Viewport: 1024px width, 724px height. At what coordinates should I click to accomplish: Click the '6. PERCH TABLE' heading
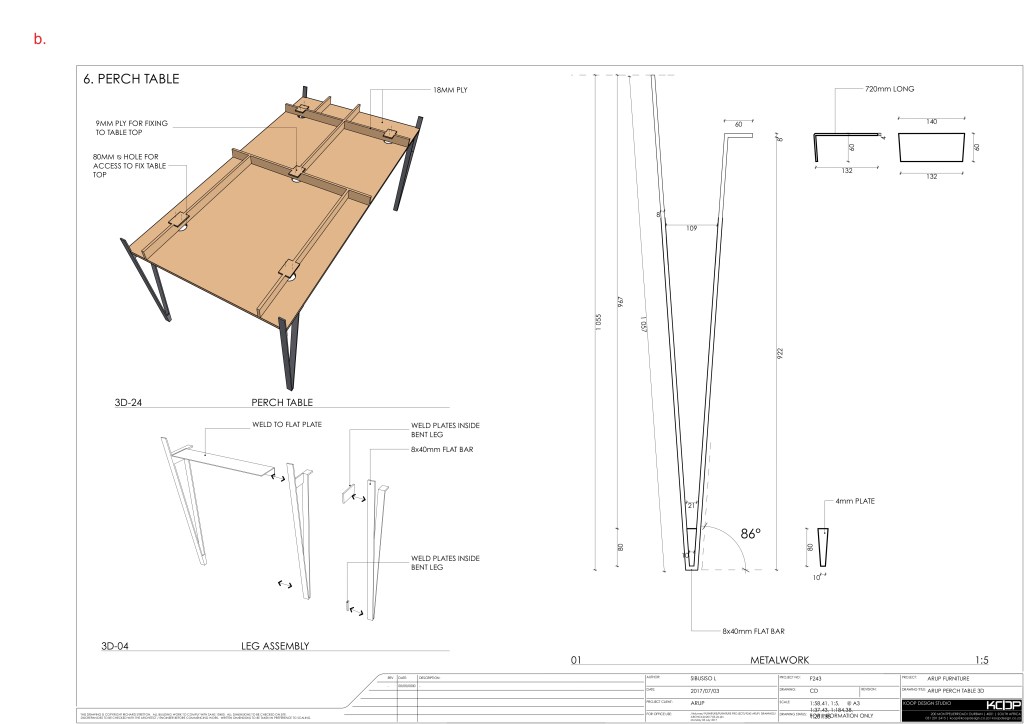click(x=132, y=78)
